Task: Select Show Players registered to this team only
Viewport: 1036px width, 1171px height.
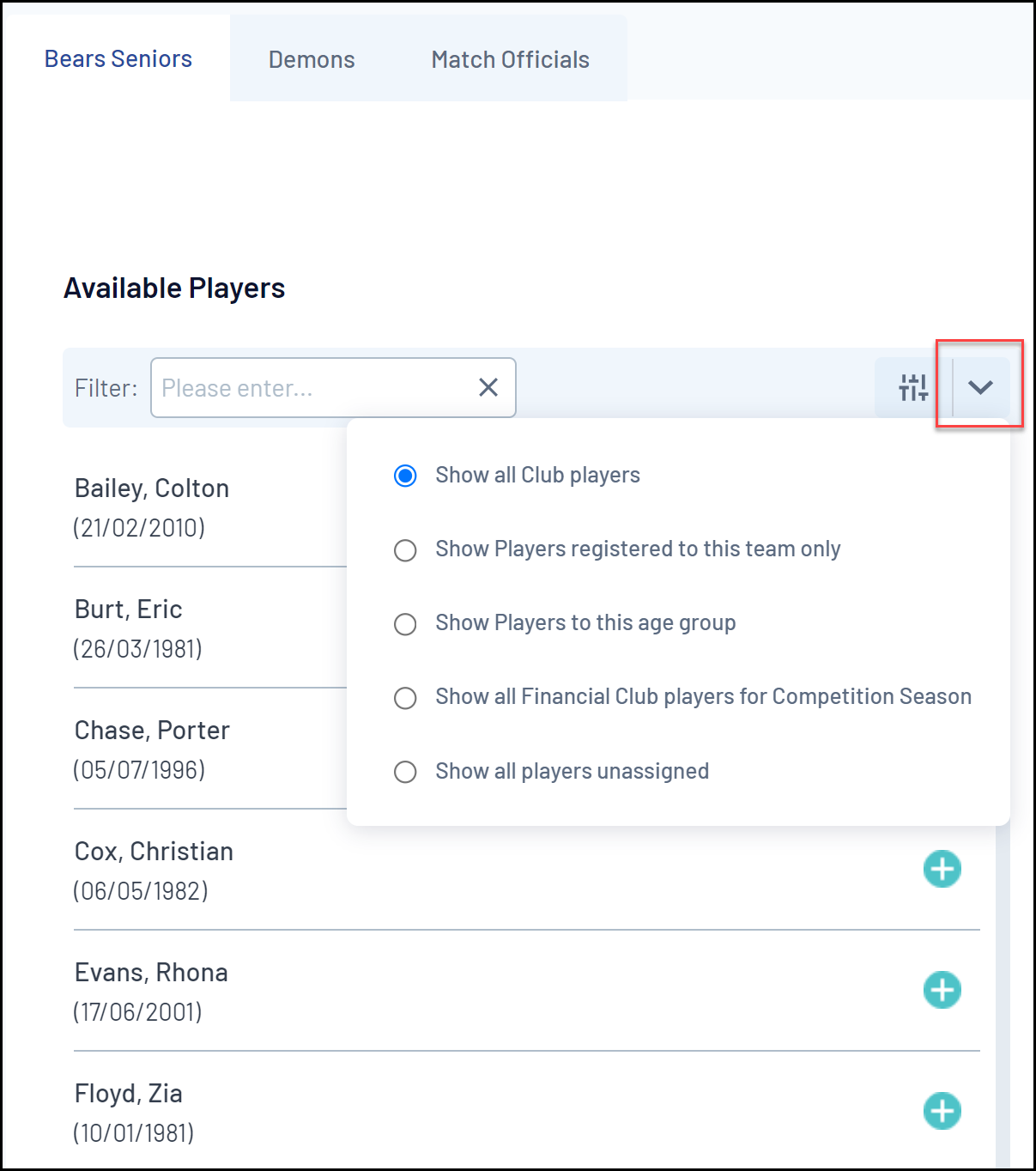Action: 405,549
